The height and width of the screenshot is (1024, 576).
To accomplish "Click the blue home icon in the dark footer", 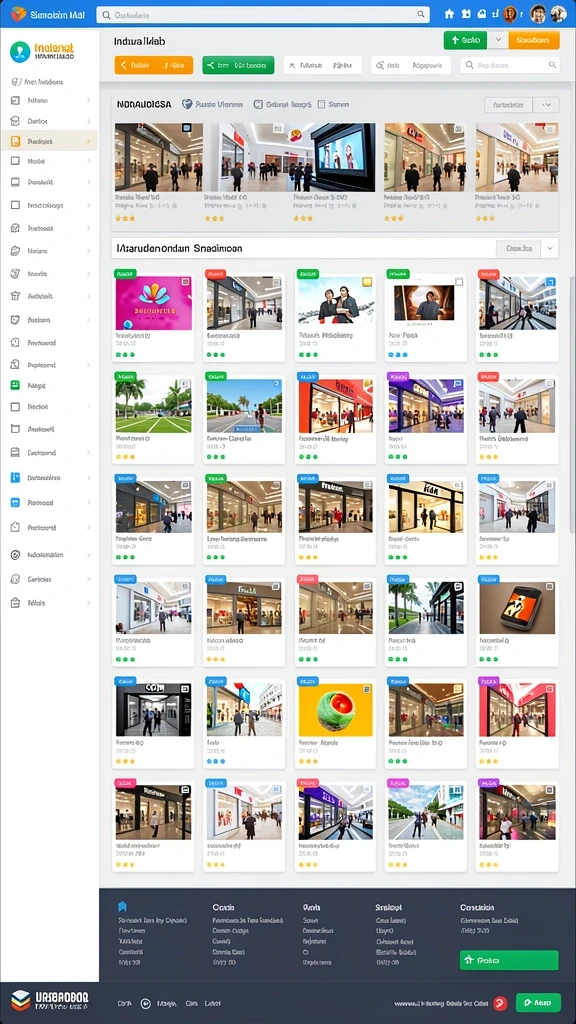I will (x=121, y=906).
